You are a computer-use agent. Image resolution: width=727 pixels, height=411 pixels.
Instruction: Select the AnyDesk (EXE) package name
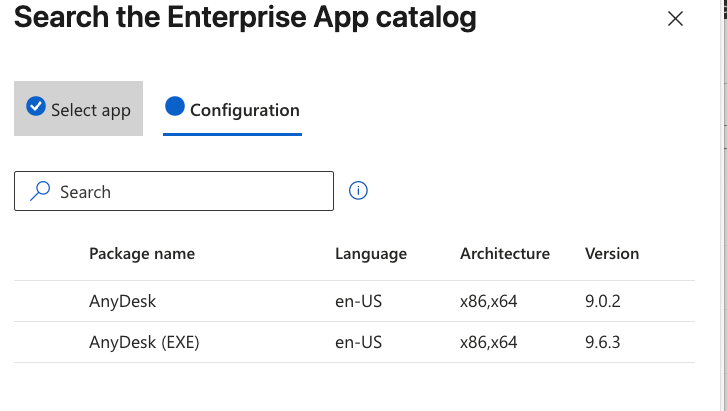click(145, 342)
